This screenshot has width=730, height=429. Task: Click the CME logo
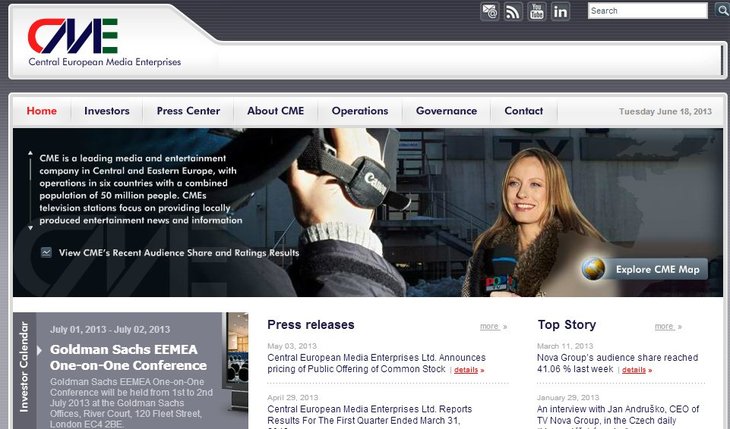73,36
